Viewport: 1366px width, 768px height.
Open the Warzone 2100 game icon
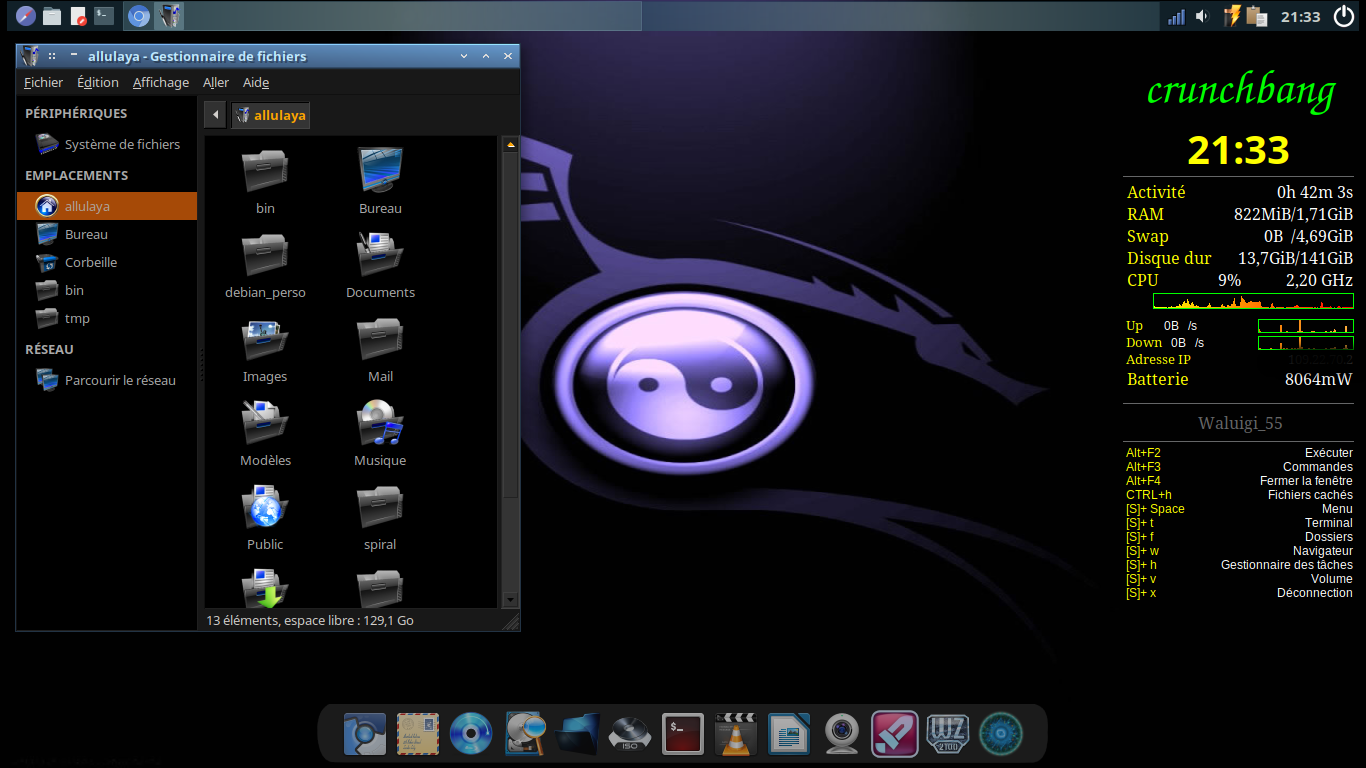[x=947, y=734]
